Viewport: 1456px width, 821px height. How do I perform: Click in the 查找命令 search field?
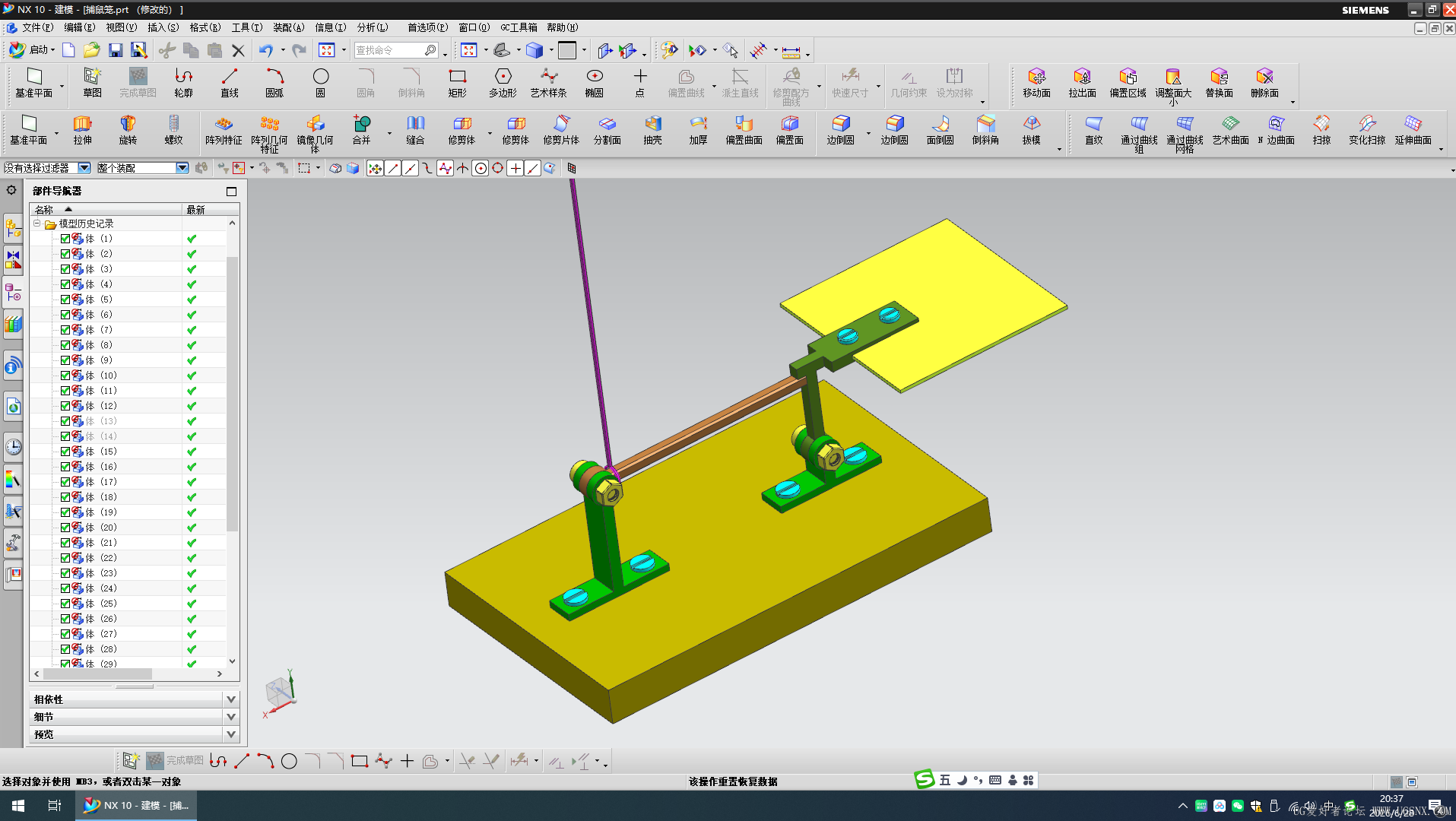[x=389, y=50]
